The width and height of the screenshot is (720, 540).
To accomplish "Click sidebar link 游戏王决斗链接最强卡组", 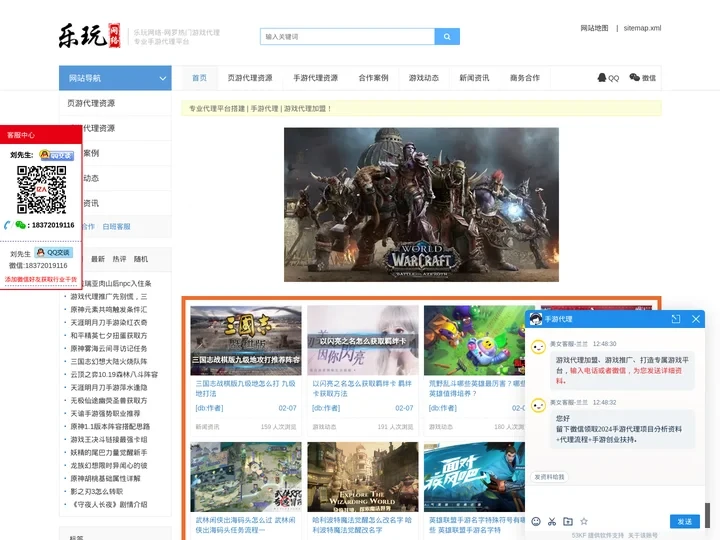I will [109, 439].
